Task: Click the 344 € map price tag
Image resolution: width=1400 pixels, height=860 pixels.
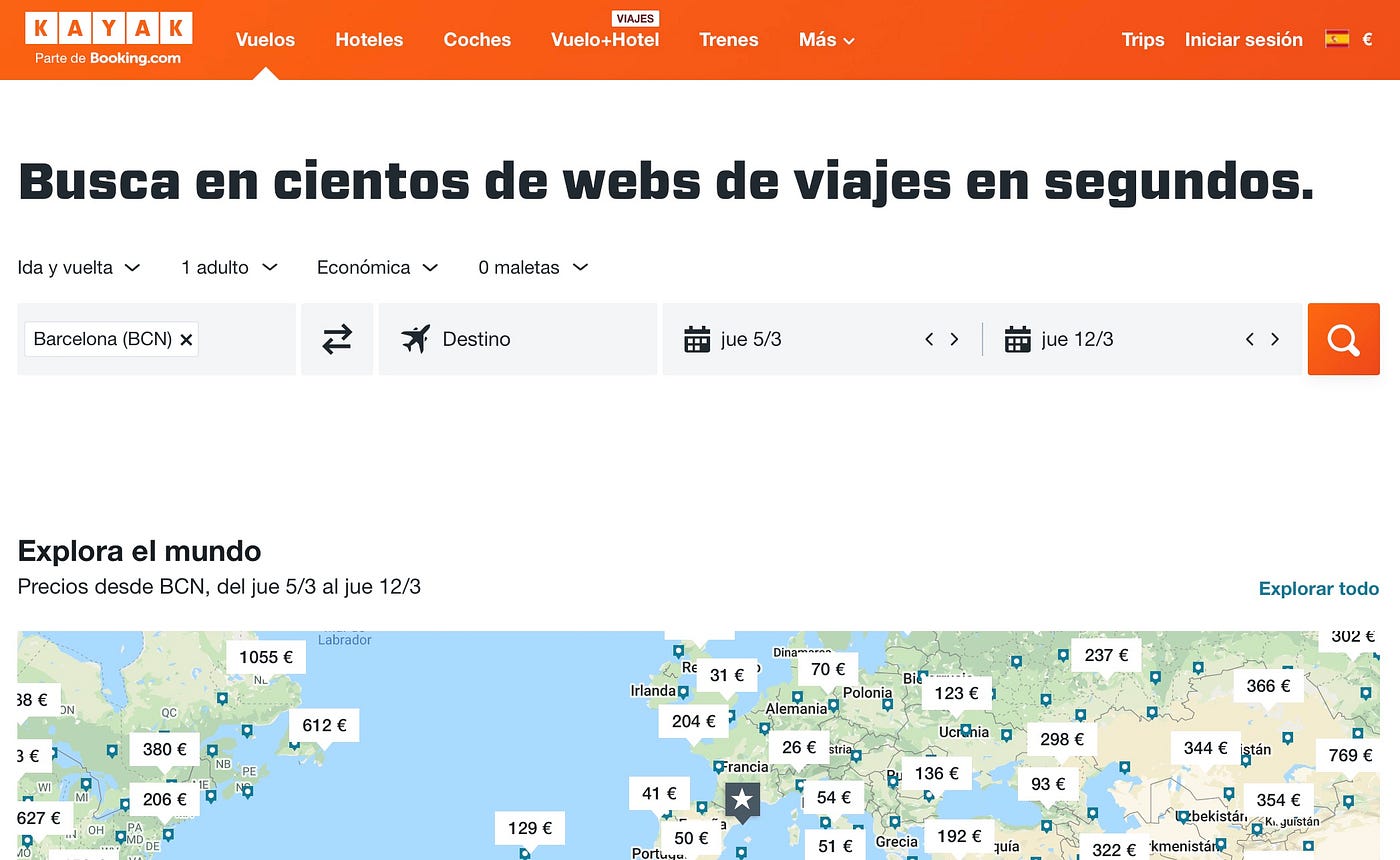Action: coord(1206,748)
